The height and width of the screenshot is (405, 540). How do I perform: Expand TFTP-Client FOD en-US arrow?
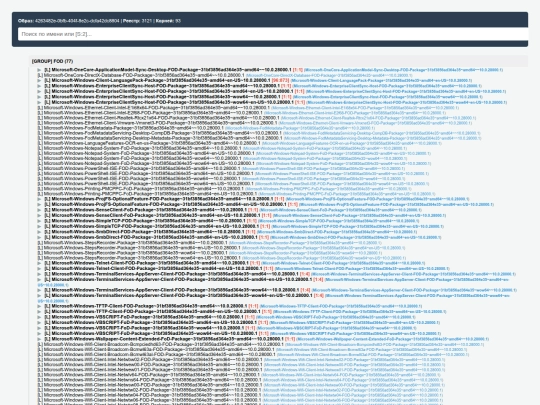(39, 311)
